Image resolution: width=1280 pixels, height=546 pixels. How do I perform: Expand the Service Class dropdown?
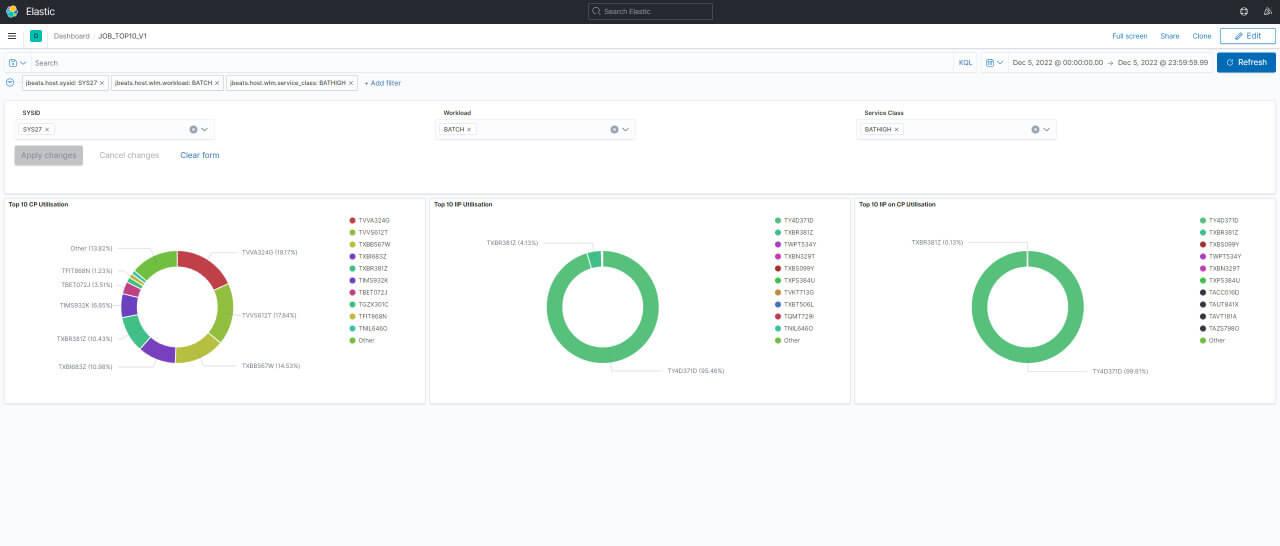coord(1046,130)
